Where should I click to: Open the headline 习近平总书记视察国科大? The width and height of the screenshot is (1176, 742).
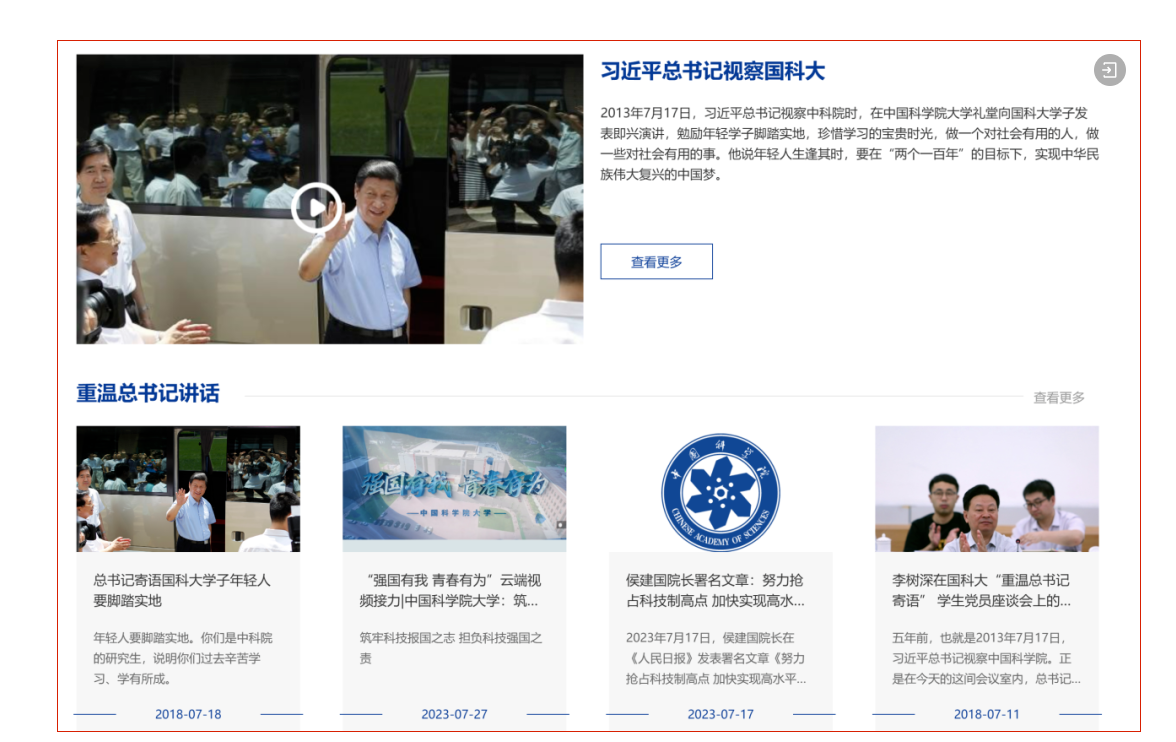click(712, 71)
